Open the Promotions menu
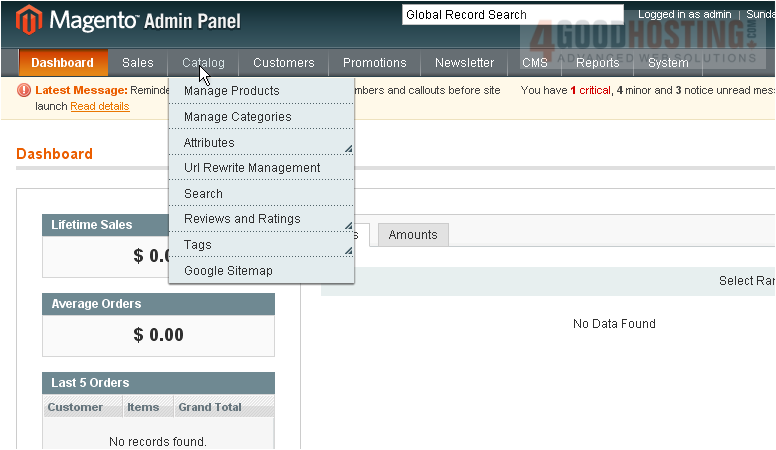This screenshot has height=450, width=776. (x=375, y=63)
